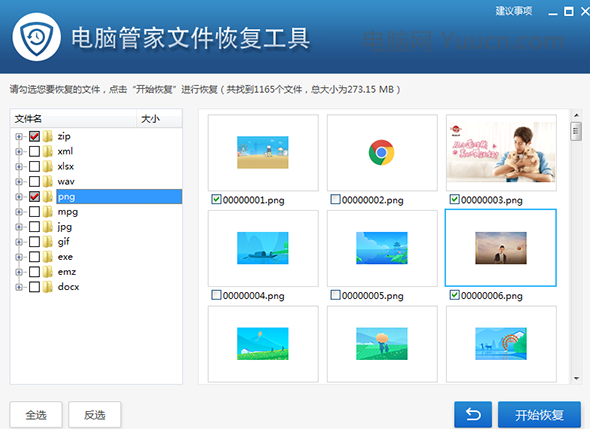Tick the xlsx folder checkbox

[x=34, y=166]
